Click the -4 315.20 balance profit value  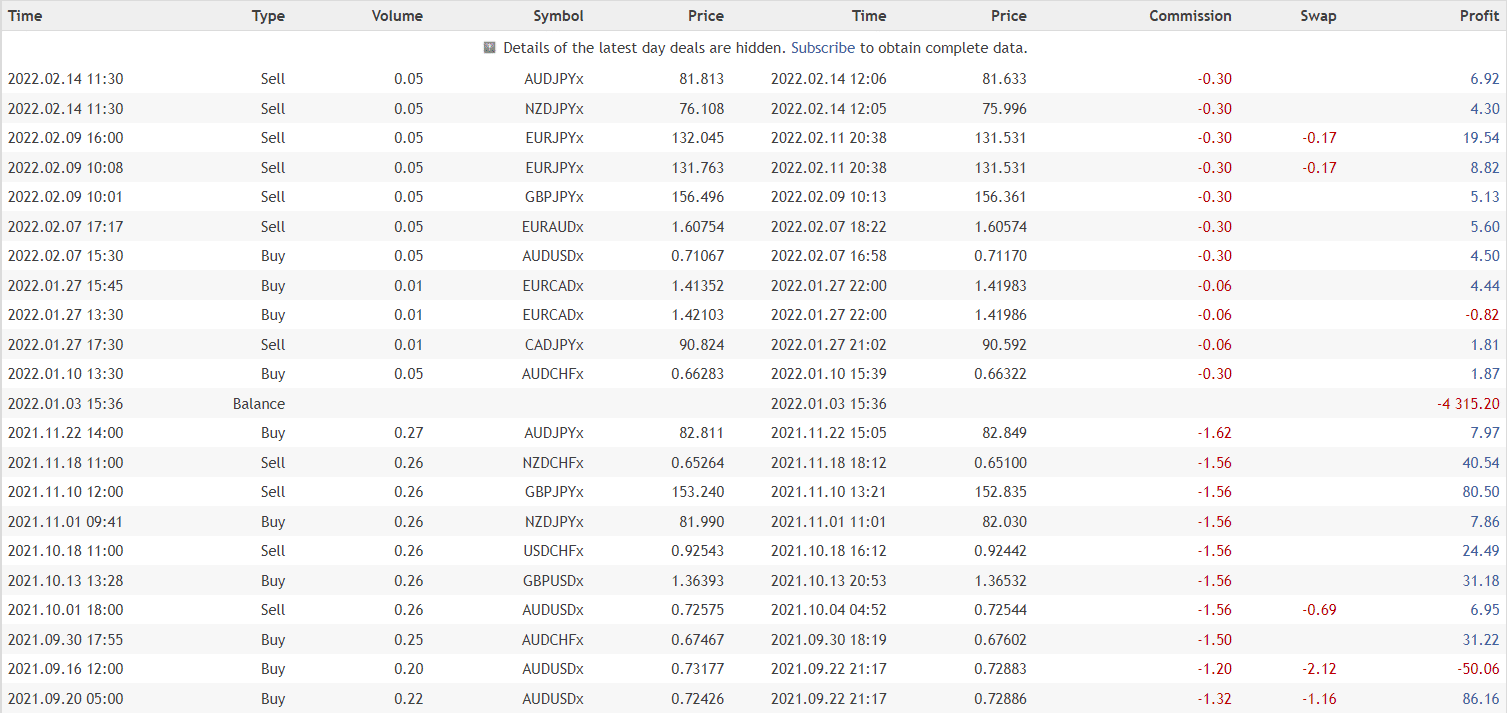point(1467,404)
